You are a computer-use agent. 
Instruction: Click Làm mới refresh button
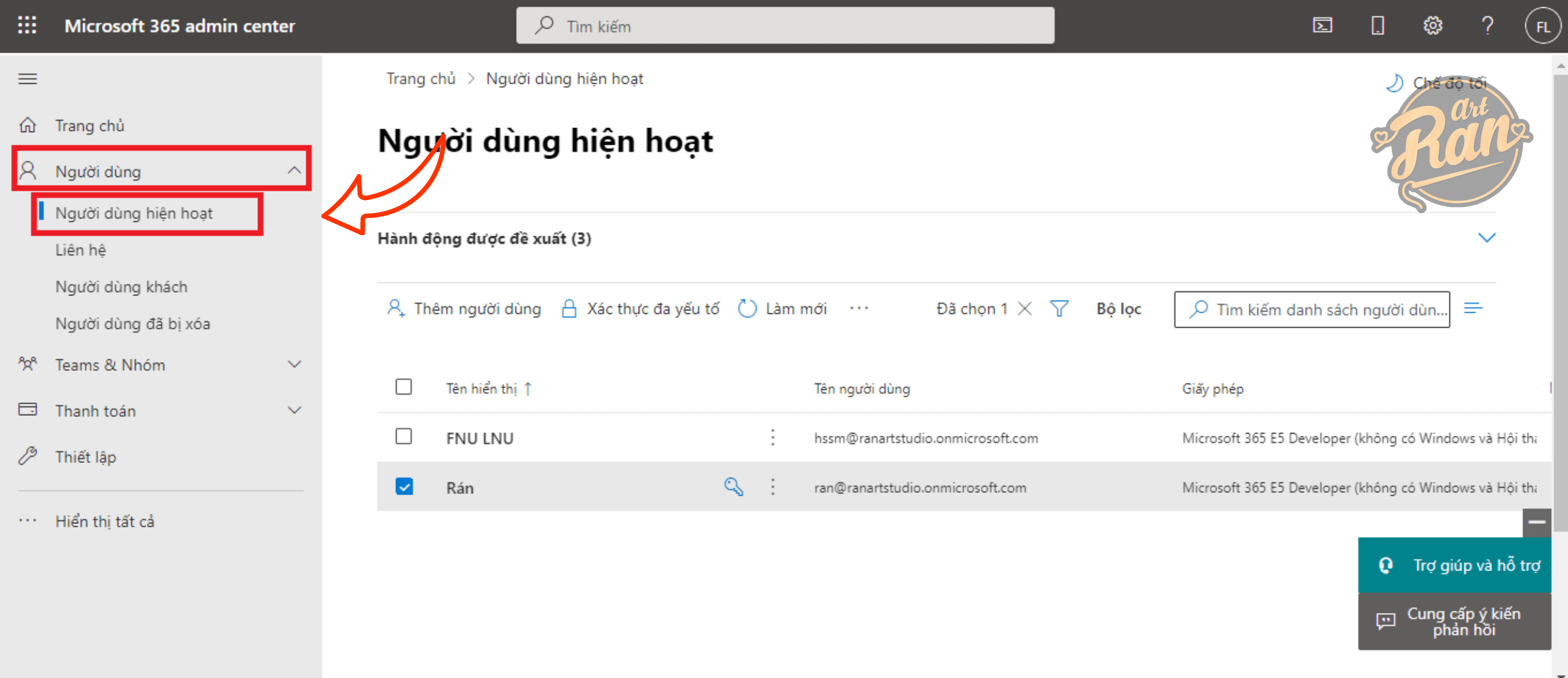[x=782, y=309]
